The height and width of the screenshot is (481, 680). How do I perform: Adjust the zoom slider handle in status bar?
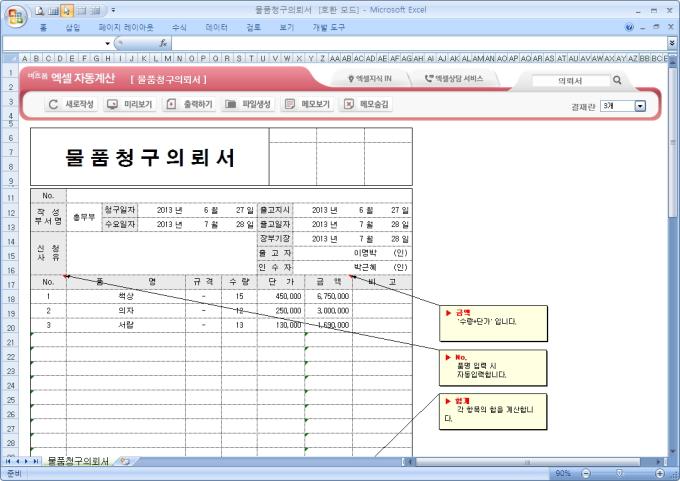(619, 473)
